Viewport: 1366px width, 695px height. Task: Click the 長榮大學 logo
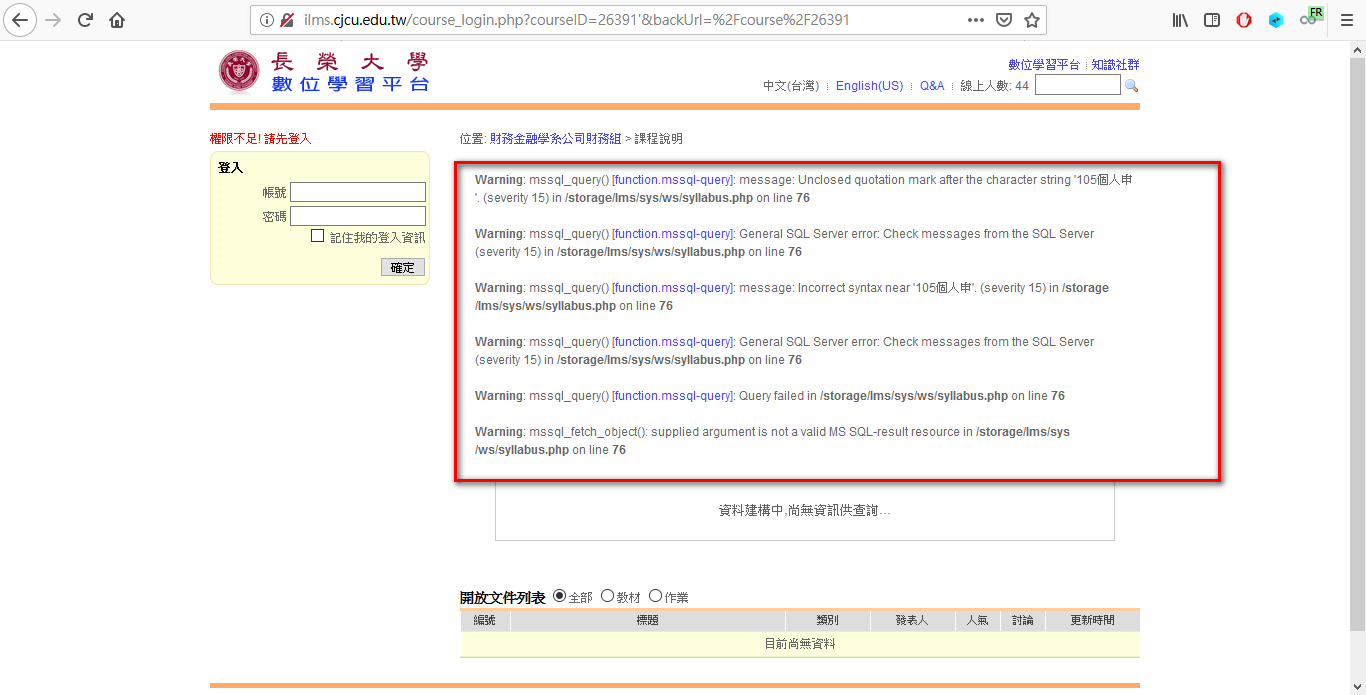pos(324,71)
